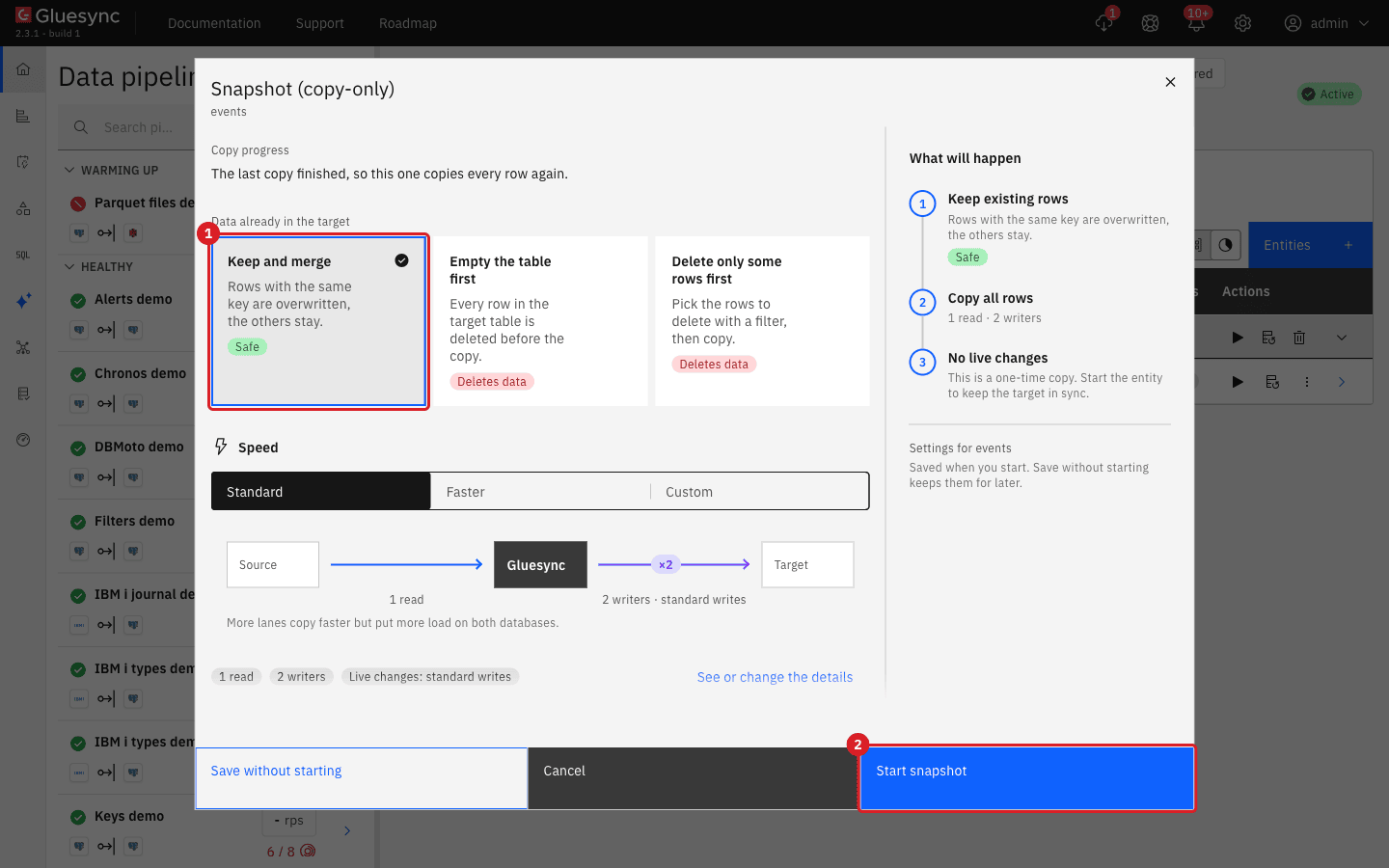Click the gauge icon in the left sidebar
Viewport: 1389px width, 868px height.
pos(23,440)
